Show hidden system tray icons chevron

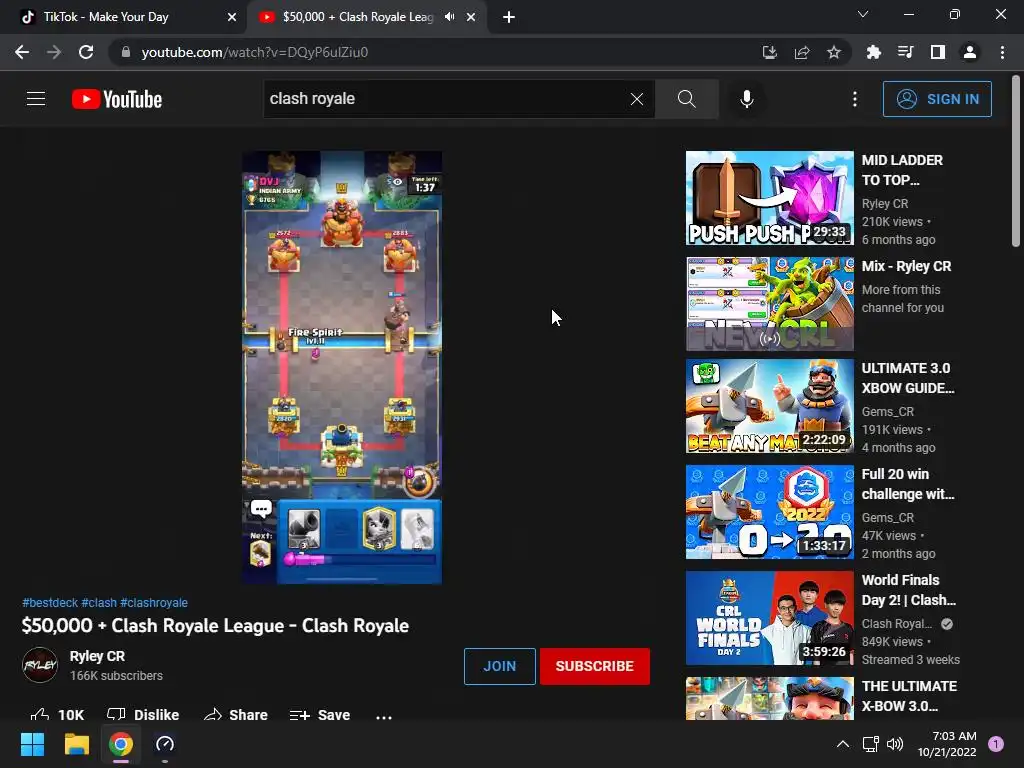pos(843,744)
